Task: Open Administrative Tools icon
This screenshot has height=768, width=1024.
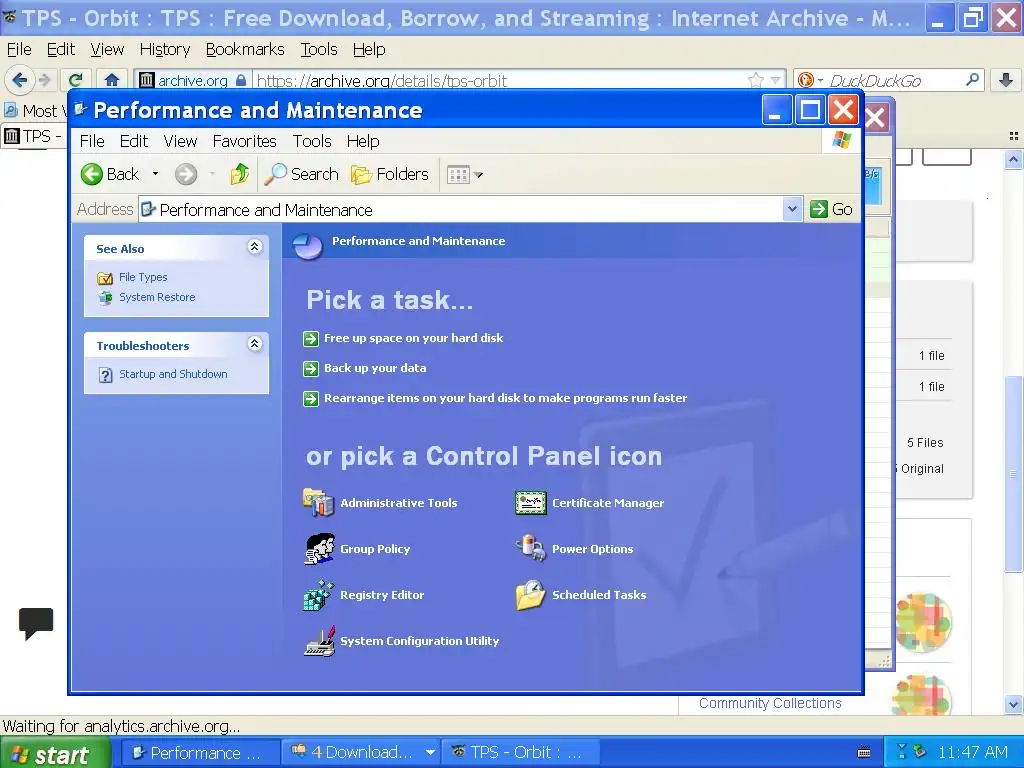Action: click(318, 503)
